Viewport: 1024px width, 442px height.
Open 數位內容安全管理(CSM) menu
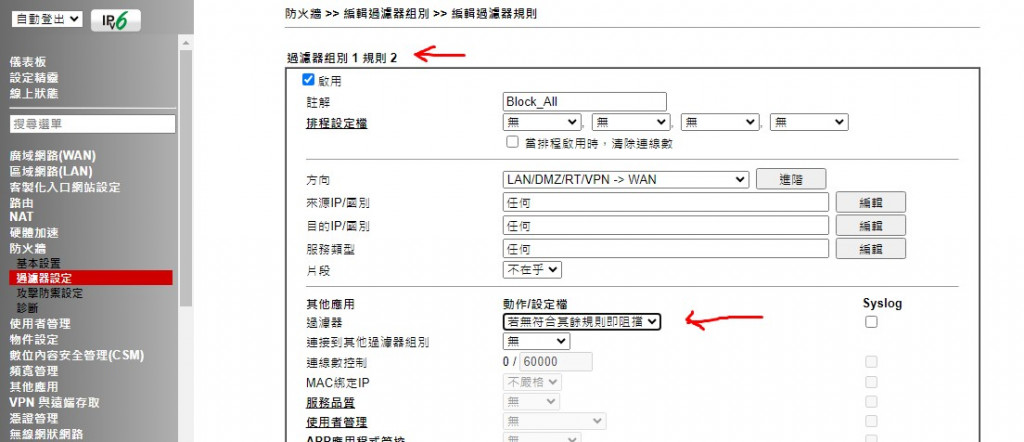76,355
